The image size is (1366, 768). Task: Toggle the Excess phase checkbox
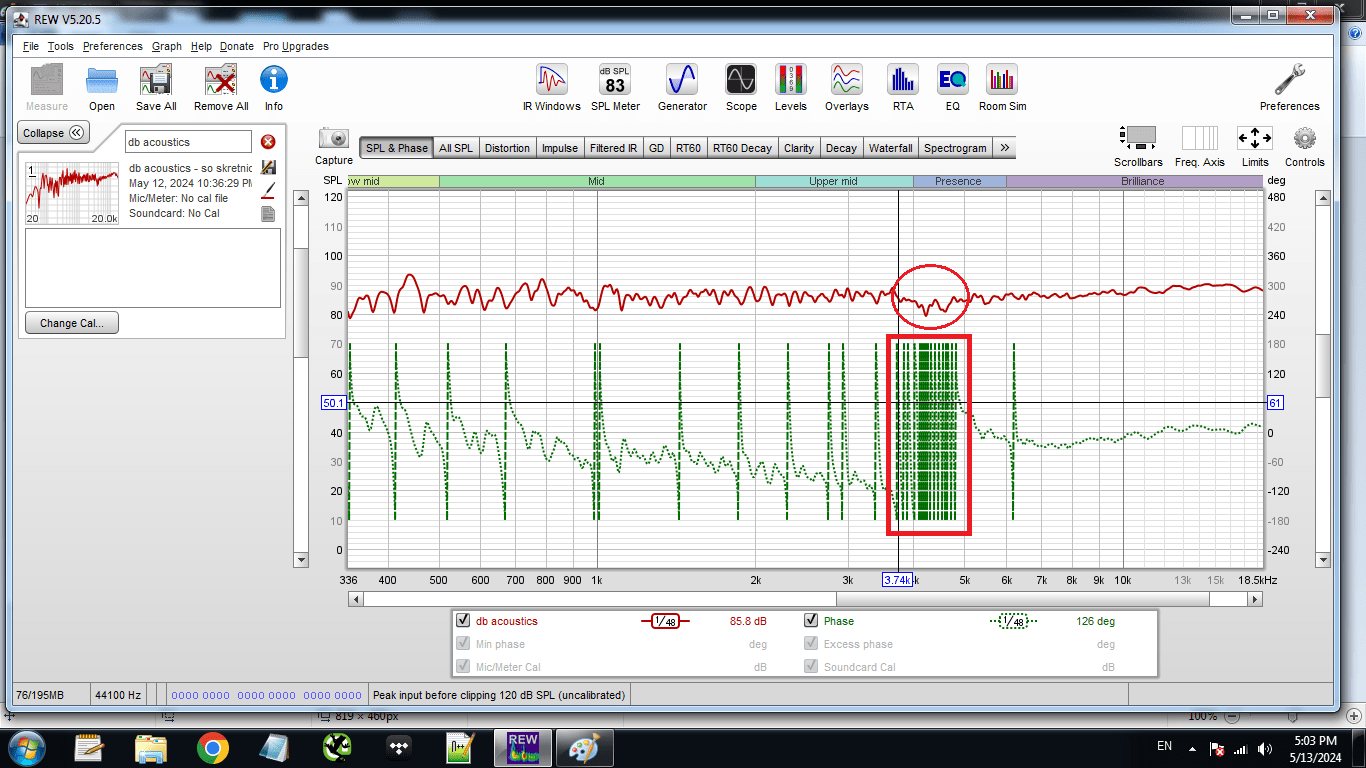(x=811, y=644)
